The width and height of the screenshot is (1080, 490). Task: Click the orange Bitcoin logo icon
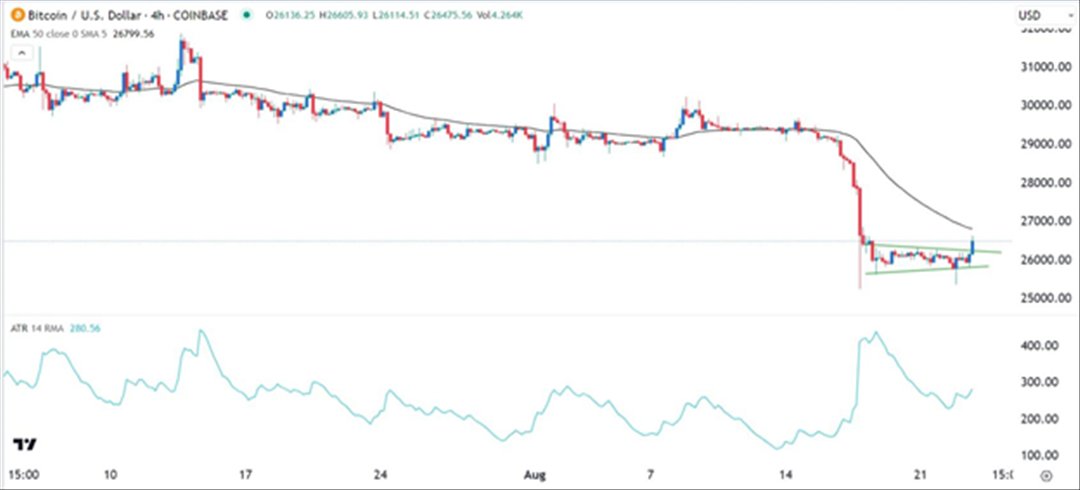(19, 14)
